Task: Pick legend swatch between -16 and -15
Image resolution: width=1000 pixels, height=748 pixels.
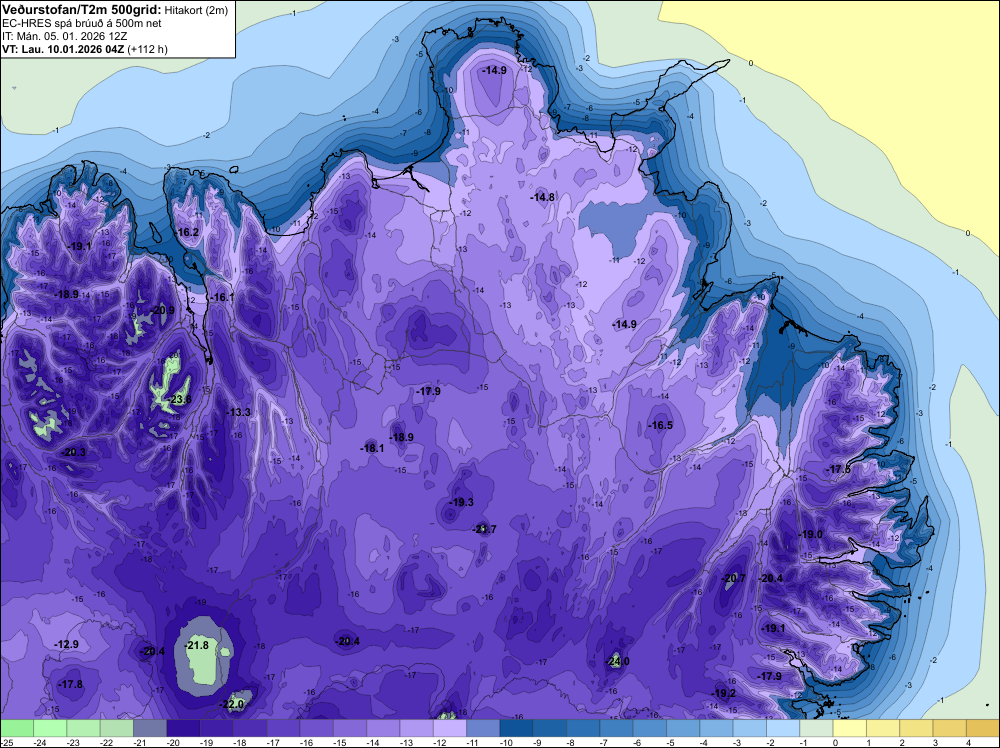Action: pyautogui.click(x=316, y=728)
